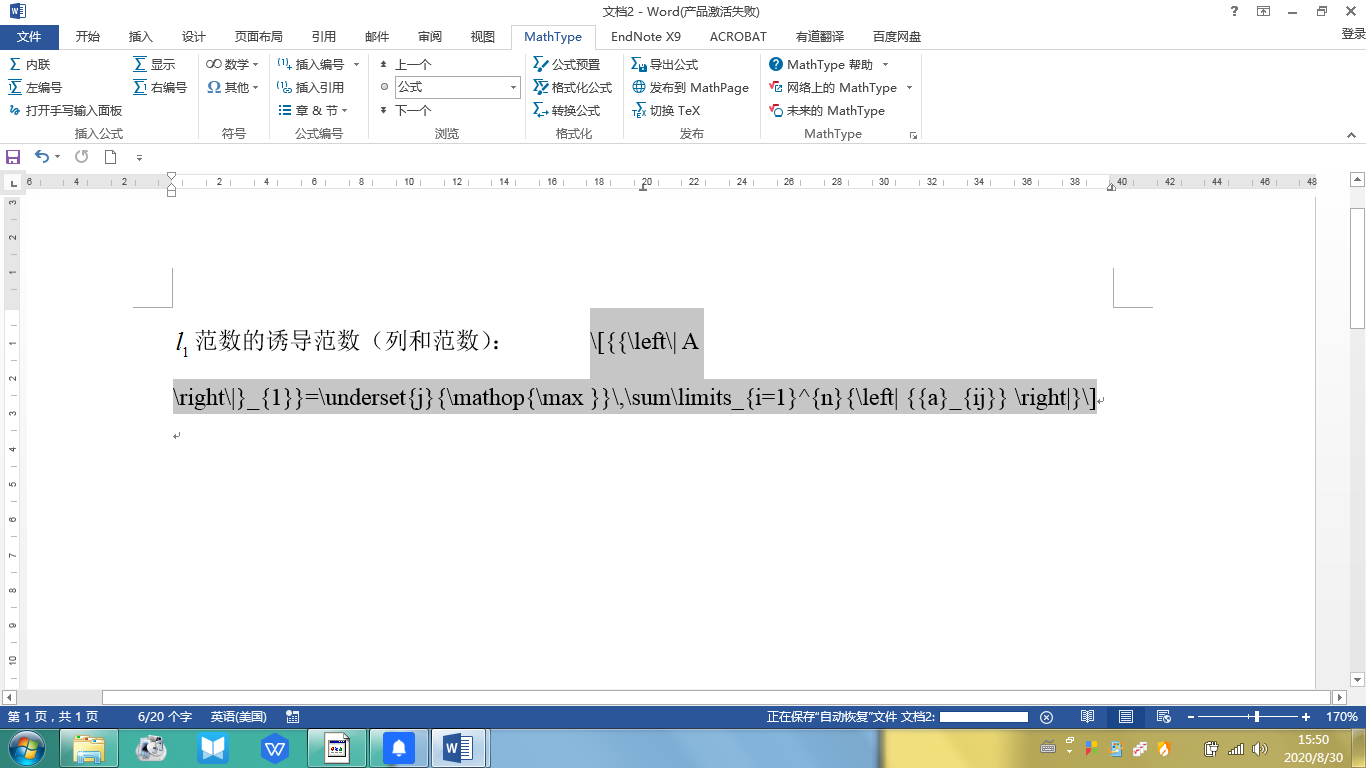1366x768 pixels.
Task: Open Word help question mark
Action: [1235, 11]
